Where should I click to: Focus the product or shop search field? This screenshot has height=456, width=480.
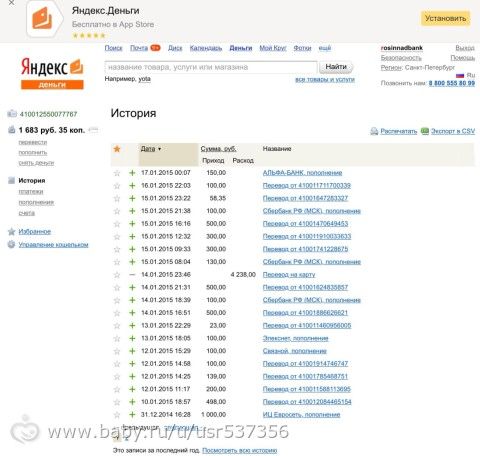point(211,67)
